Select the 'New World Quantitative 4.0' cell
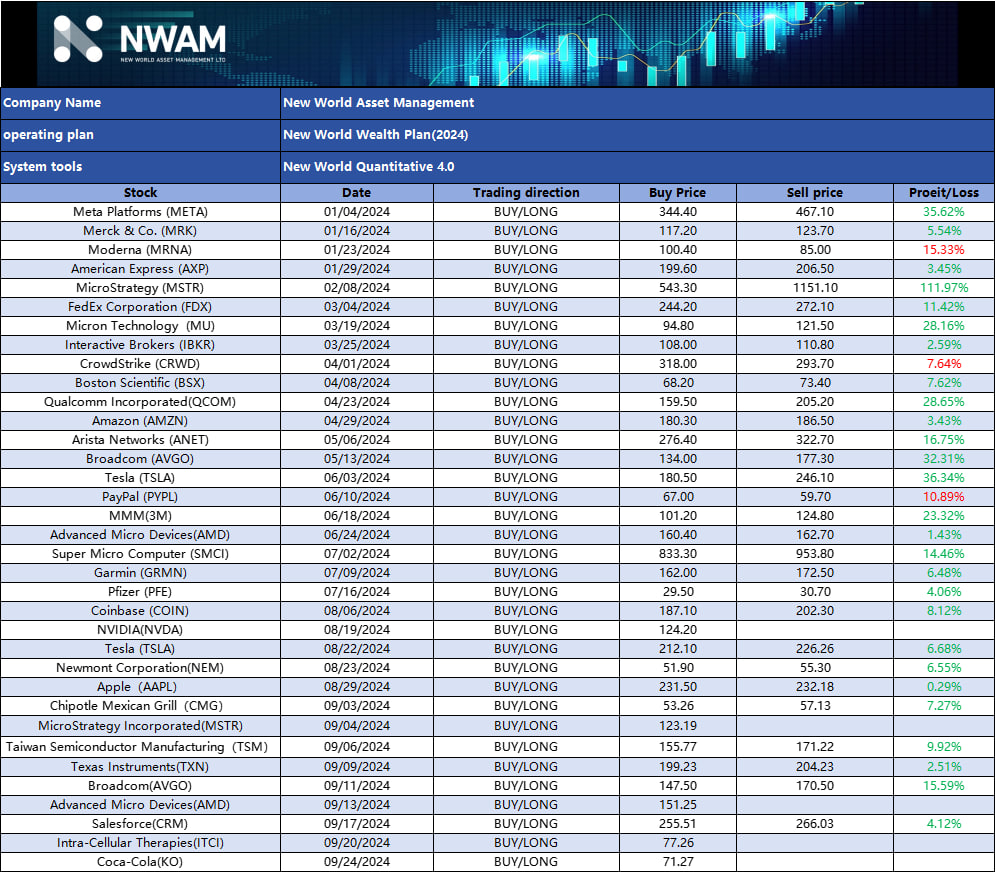The width and height of the screenshot is (995, 872). pyautogui.click(x=637, y=167)
